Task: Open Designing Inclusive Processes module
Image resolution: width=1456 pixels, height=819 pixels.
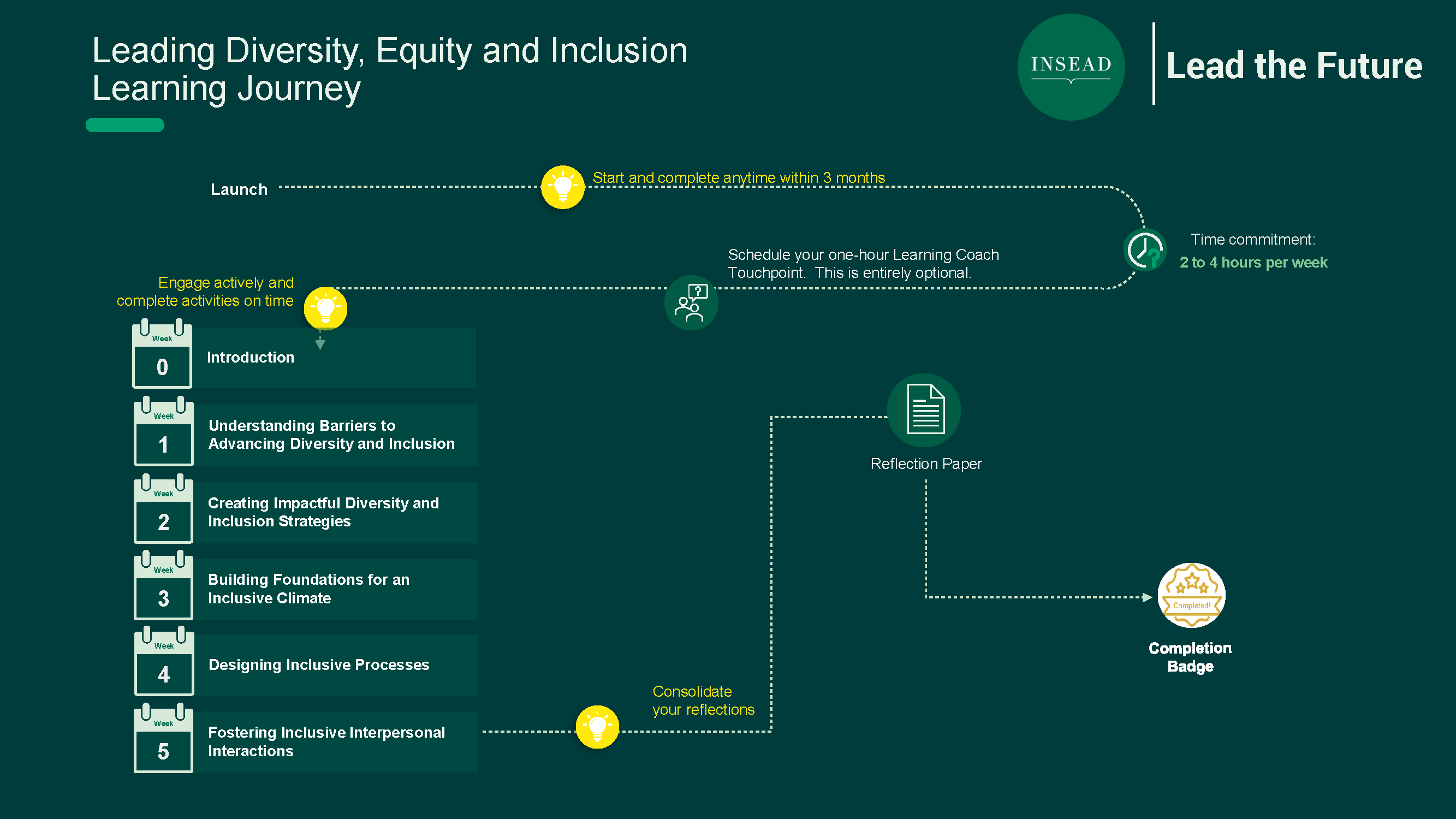Action: 336,664
